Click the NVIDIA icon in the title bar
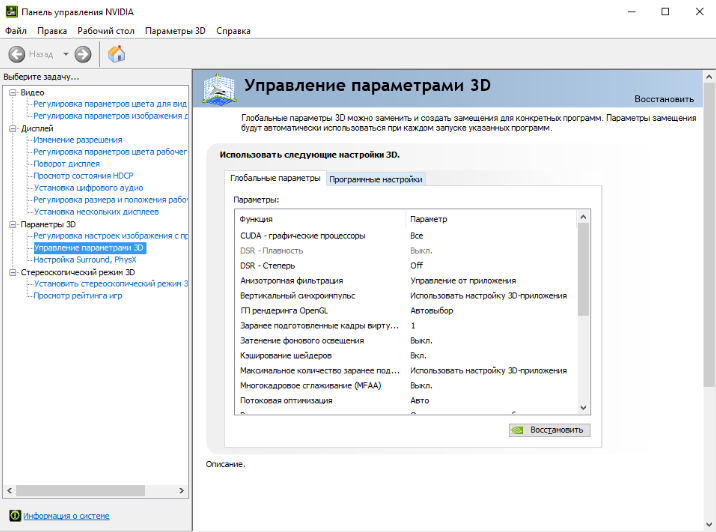 [x=10, y=11]
